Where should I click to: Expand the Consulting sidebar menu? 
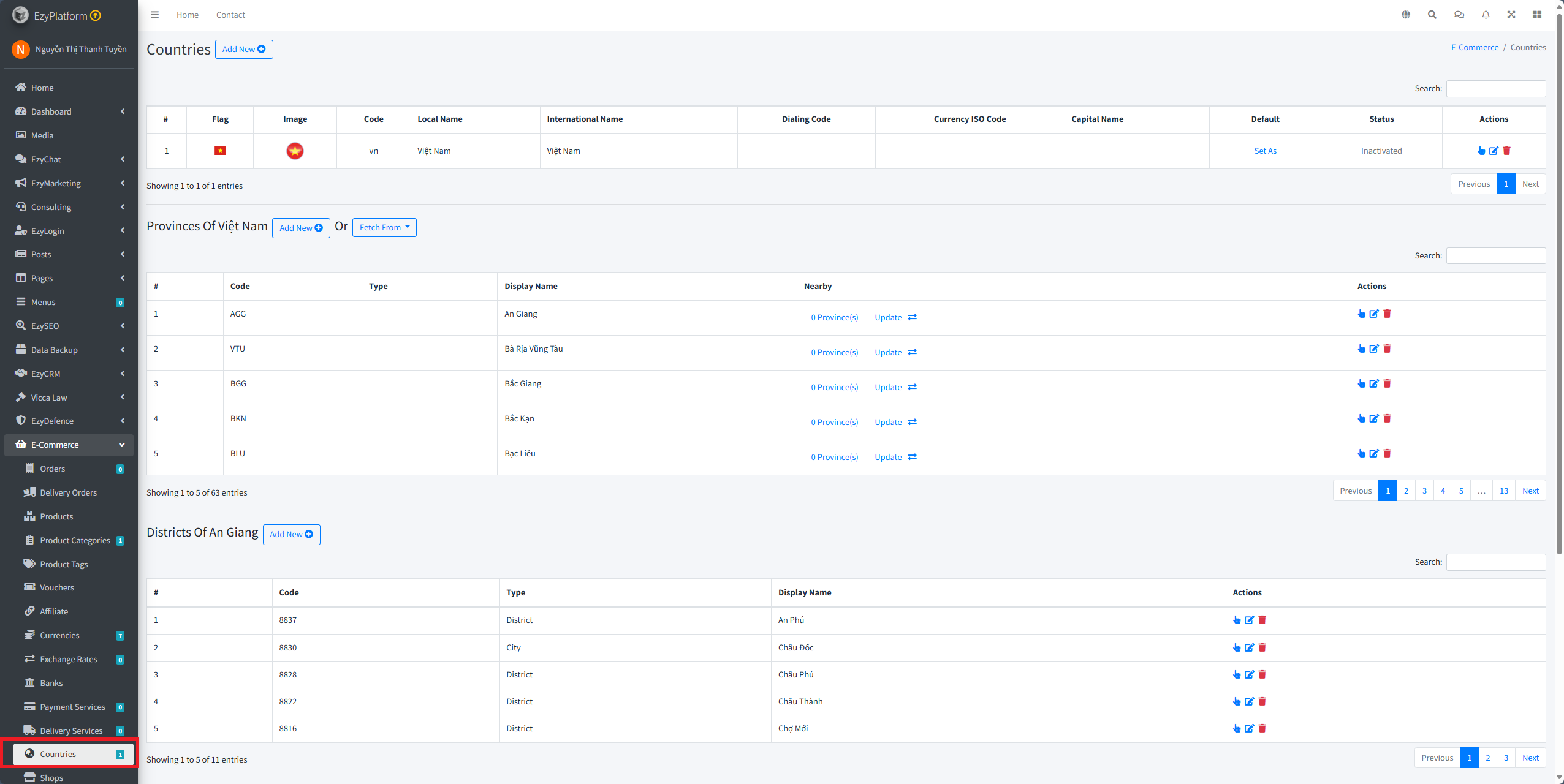(x=69, y=207)
